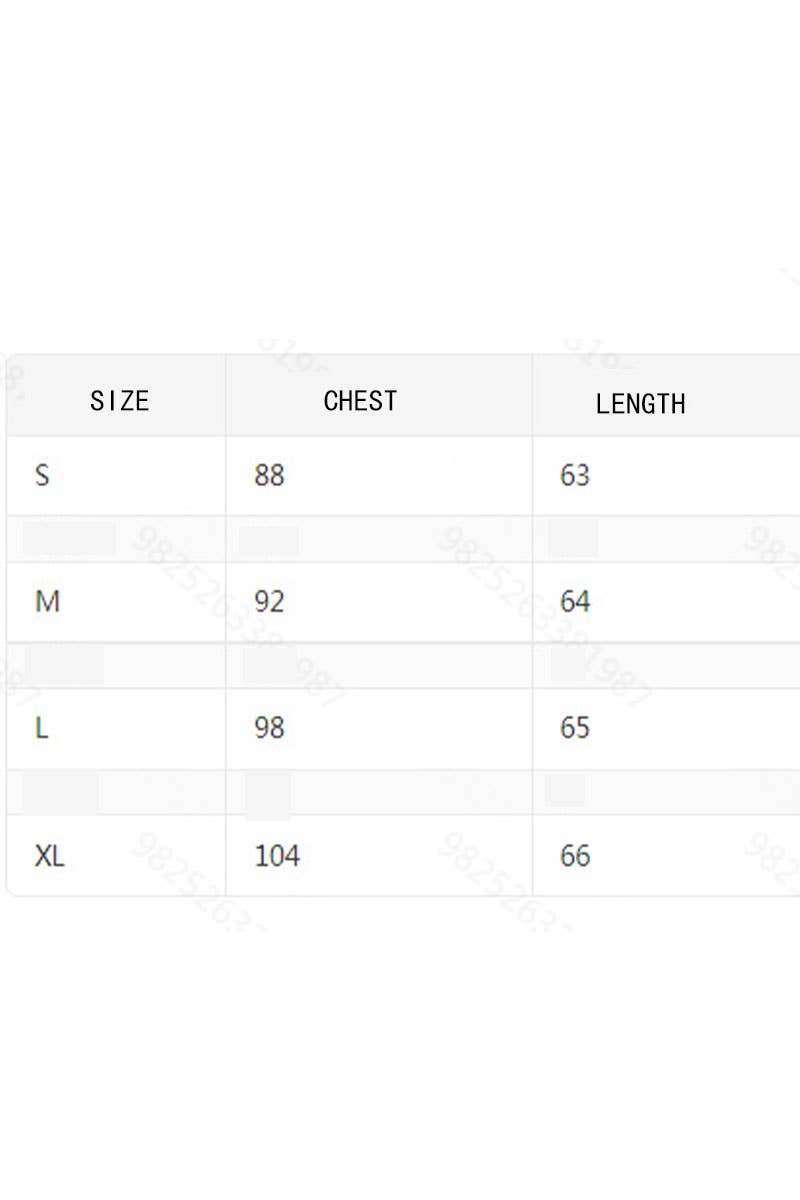Click length value 63
Viewport: 800px width, 1200px height.
click(575, 475)
